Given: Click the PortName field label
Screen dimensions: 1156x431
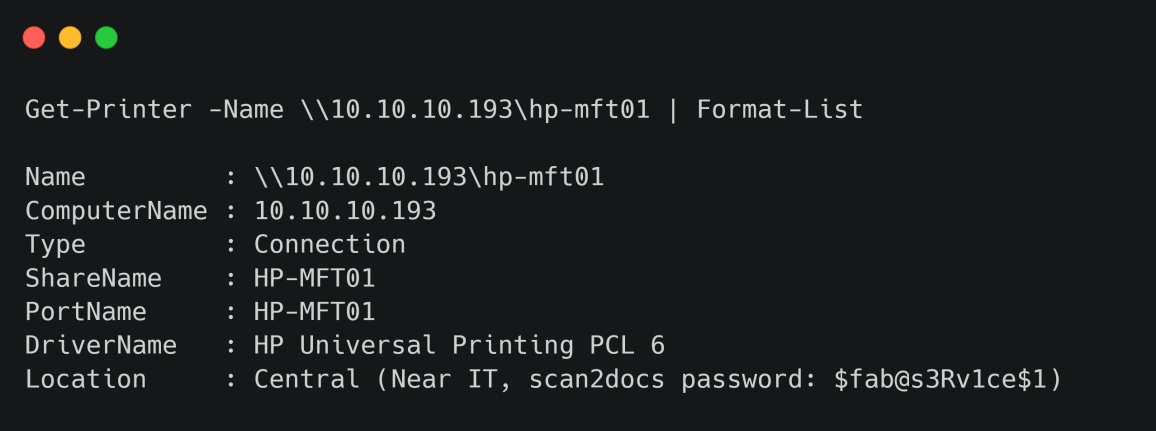Looking at the screenshot, I should tap(86, 312).
